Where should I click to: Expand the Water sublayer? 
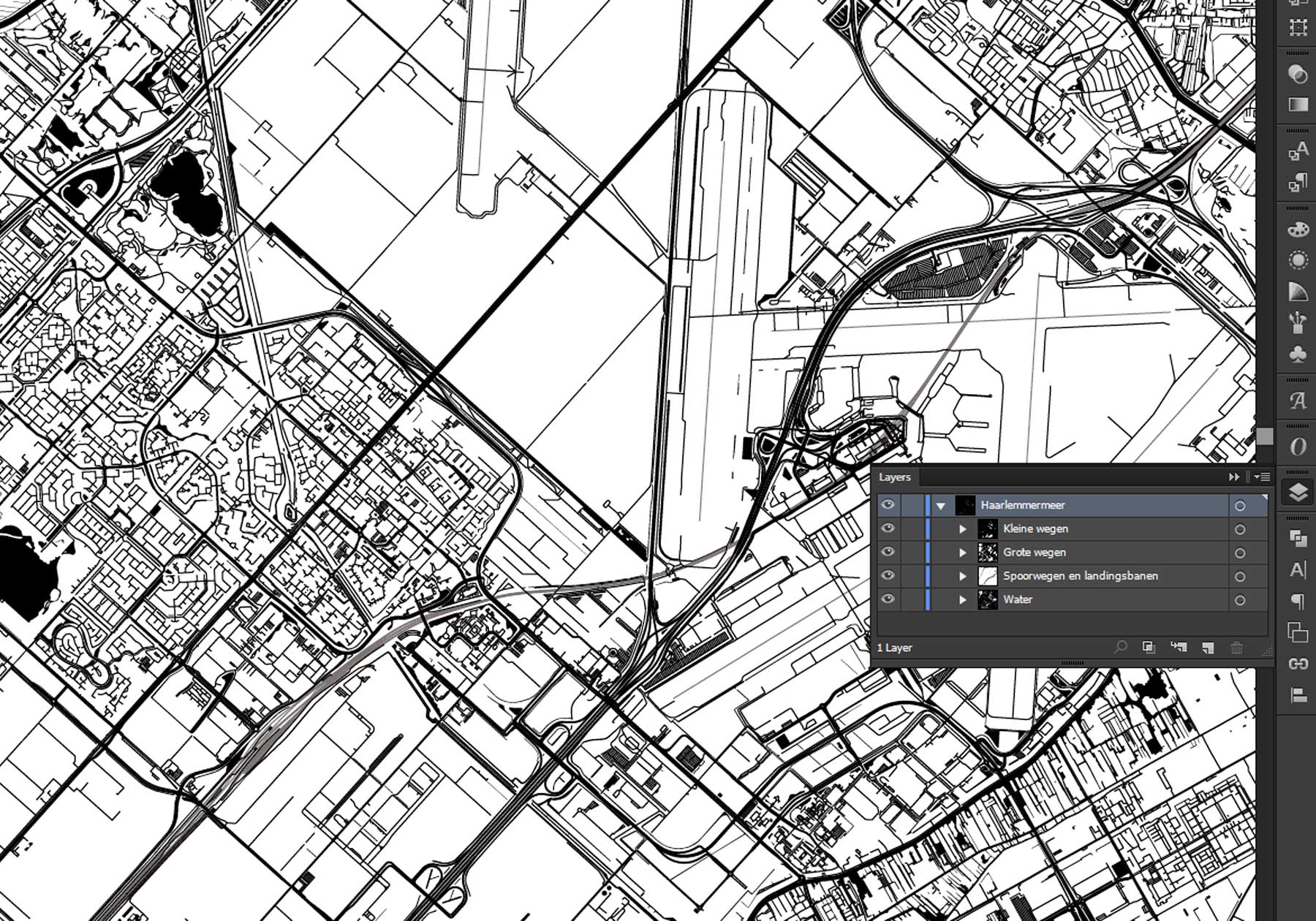click(x=963, y=600)
